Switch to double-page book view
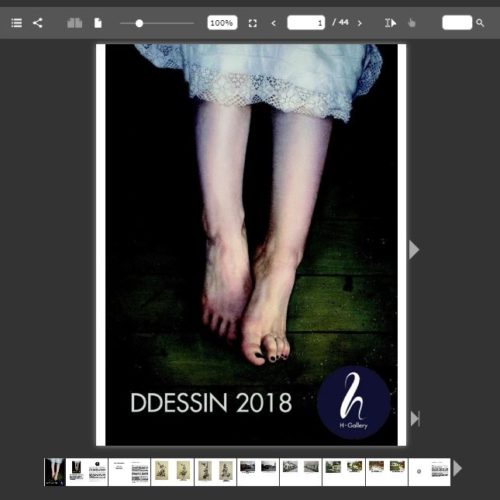This screenshot has height=500, width=500. pyautogui.click(x=75, y=23)
